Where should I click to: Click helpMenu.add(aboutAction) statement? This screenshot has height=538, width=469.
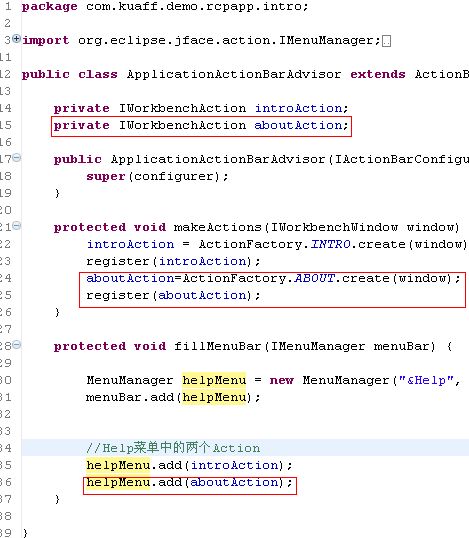[x=189, y=482]
